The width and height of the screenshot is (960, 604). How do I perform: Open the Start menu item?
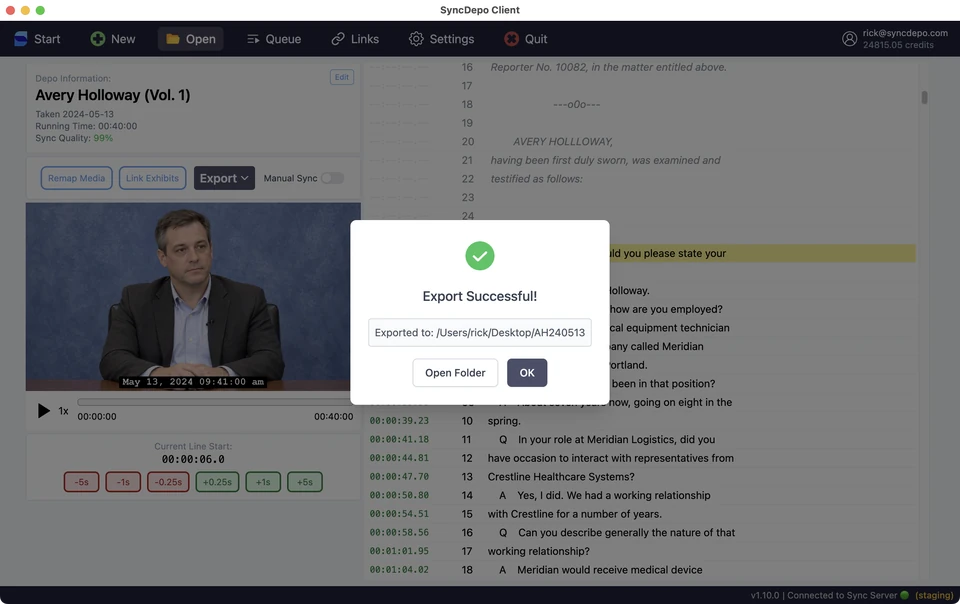point(47,39)
